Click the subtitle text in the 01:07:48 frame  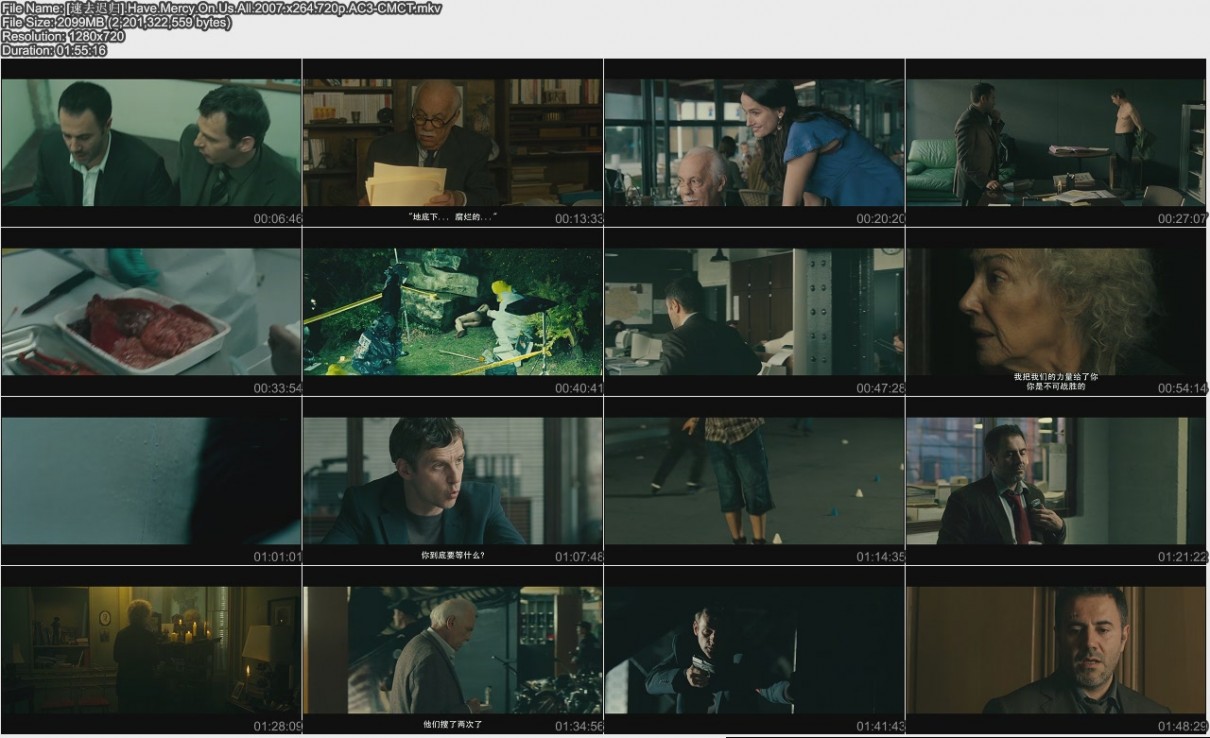tap(453, 554)
